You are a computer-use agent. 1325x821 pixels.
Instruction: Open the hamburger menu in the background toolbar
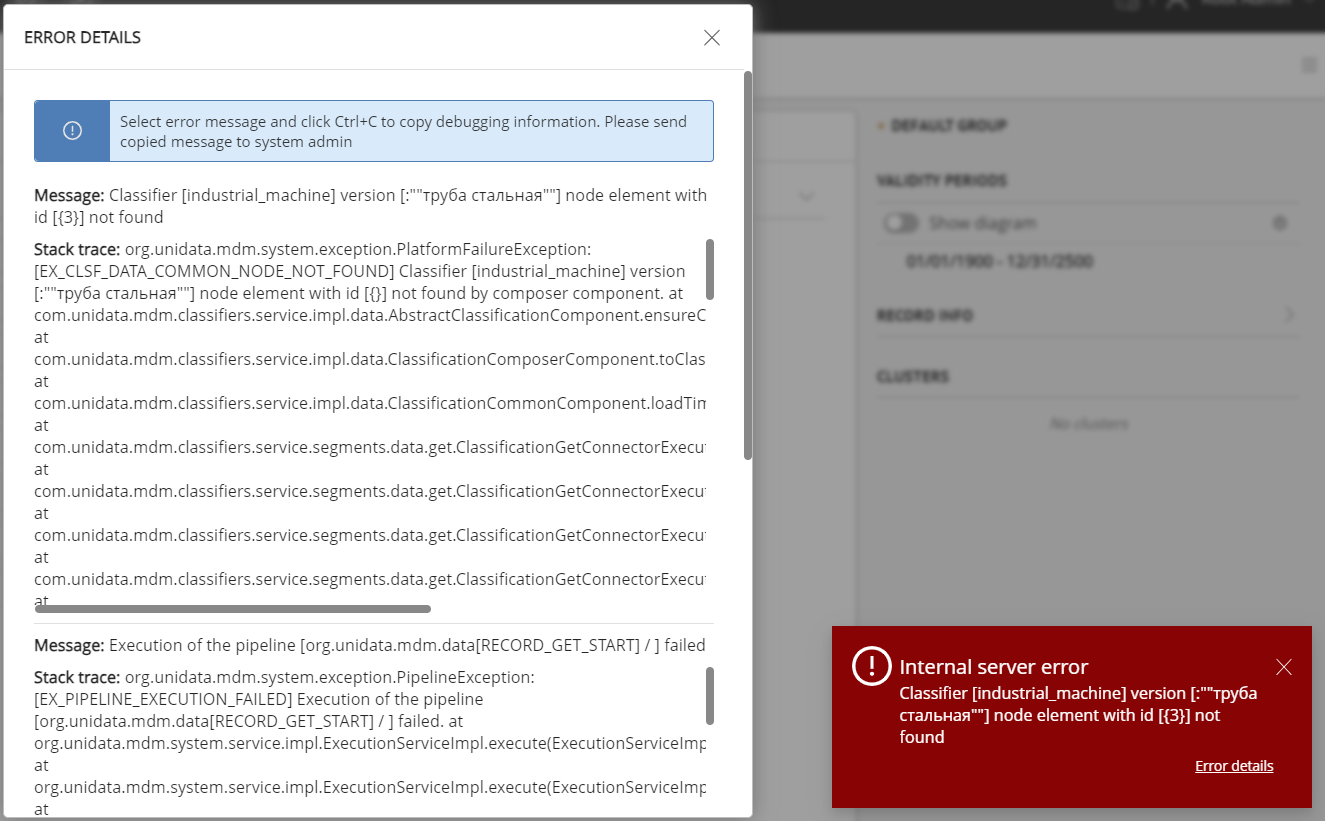1308,65
